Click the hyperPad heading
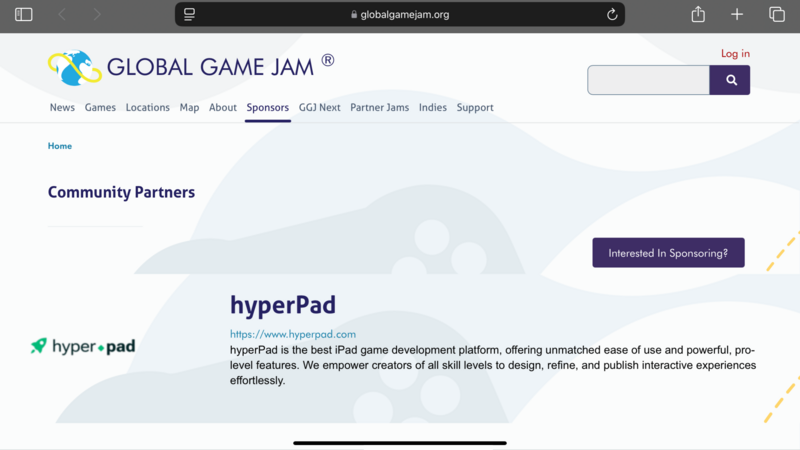This screenshot has height=450, width=800. (x=283, y=305)
